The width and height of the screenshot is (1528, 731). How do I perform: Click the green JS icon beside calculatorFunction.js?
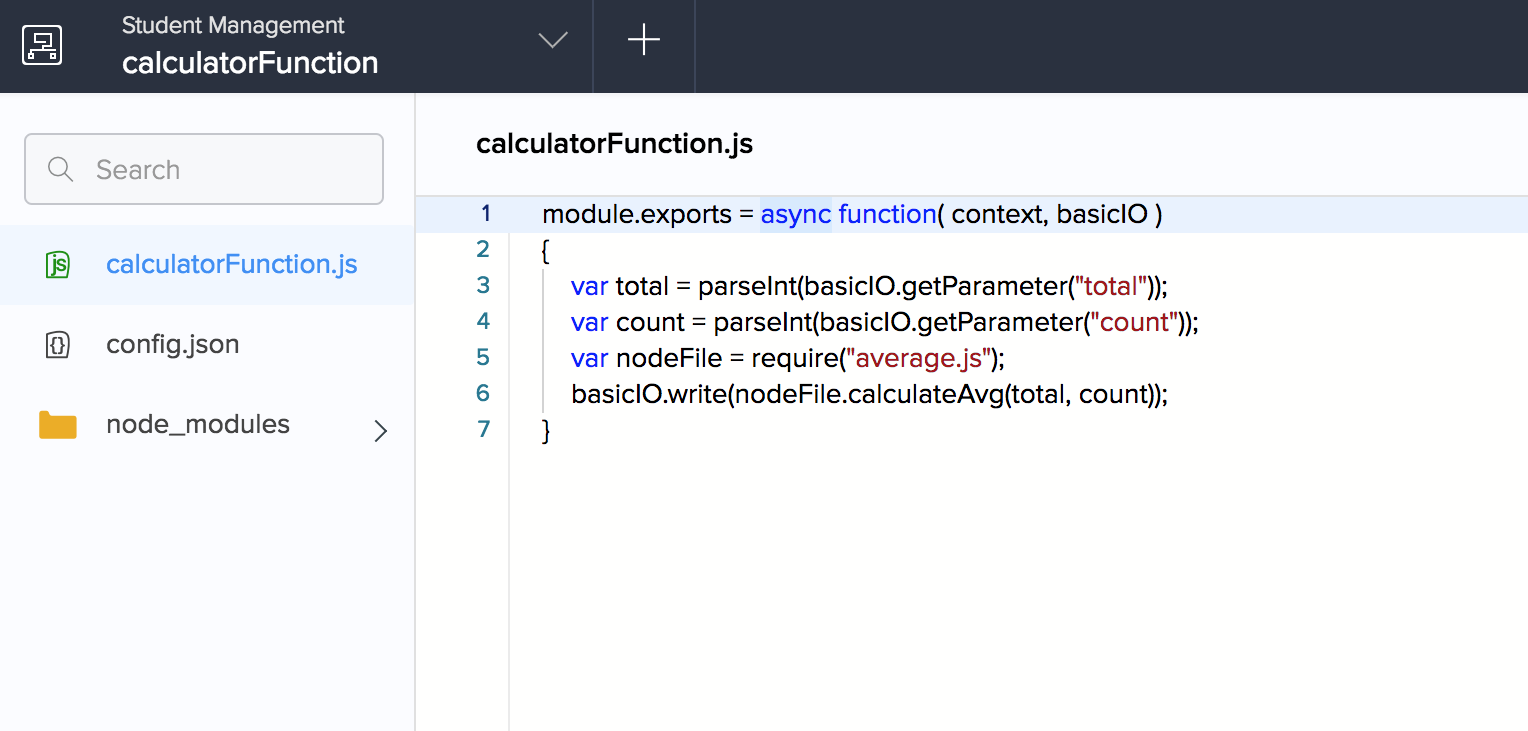click(58, 265)
